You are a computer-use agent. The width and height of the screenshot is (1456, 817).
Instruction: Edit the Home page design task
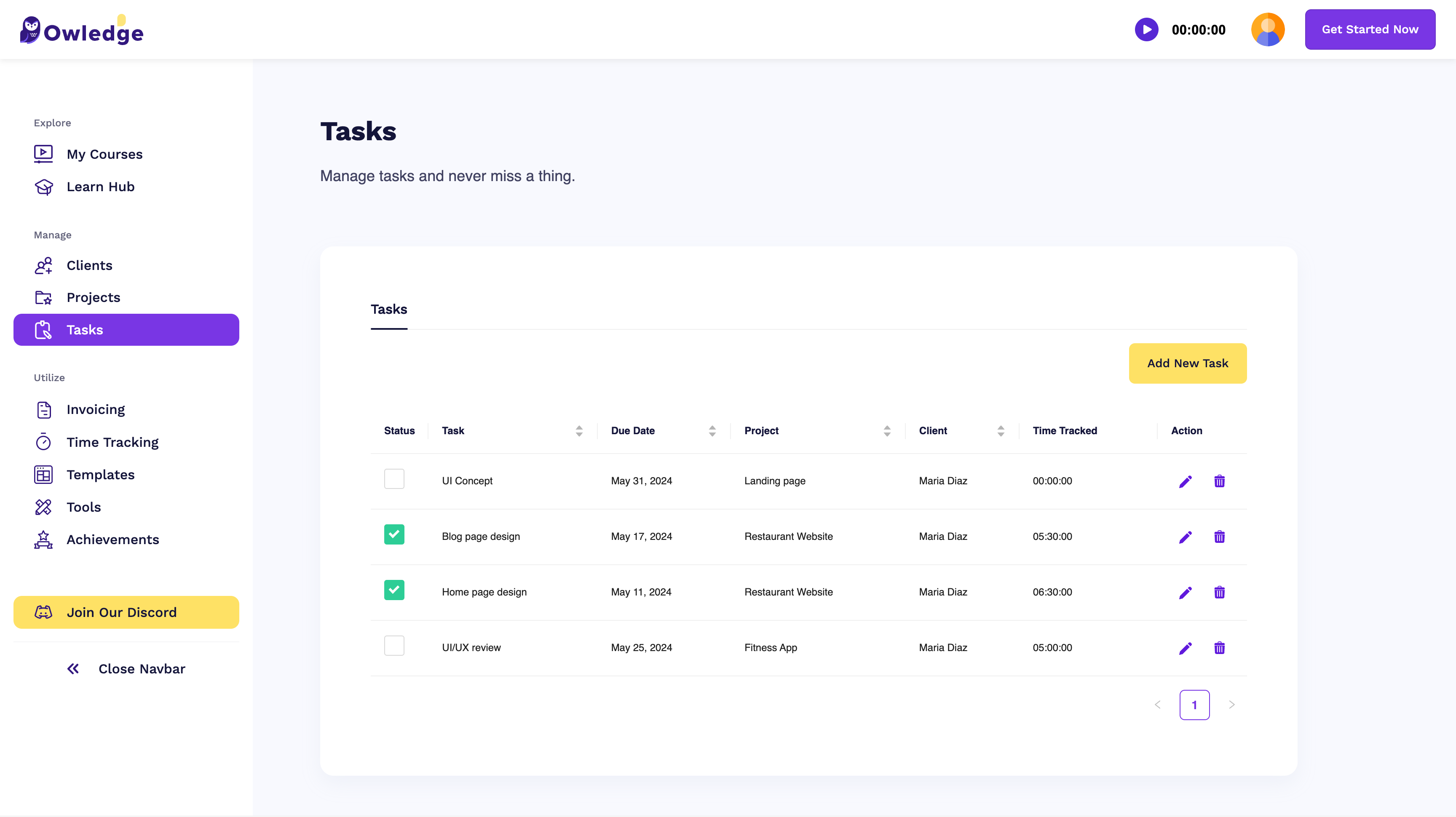point(1185,592)
